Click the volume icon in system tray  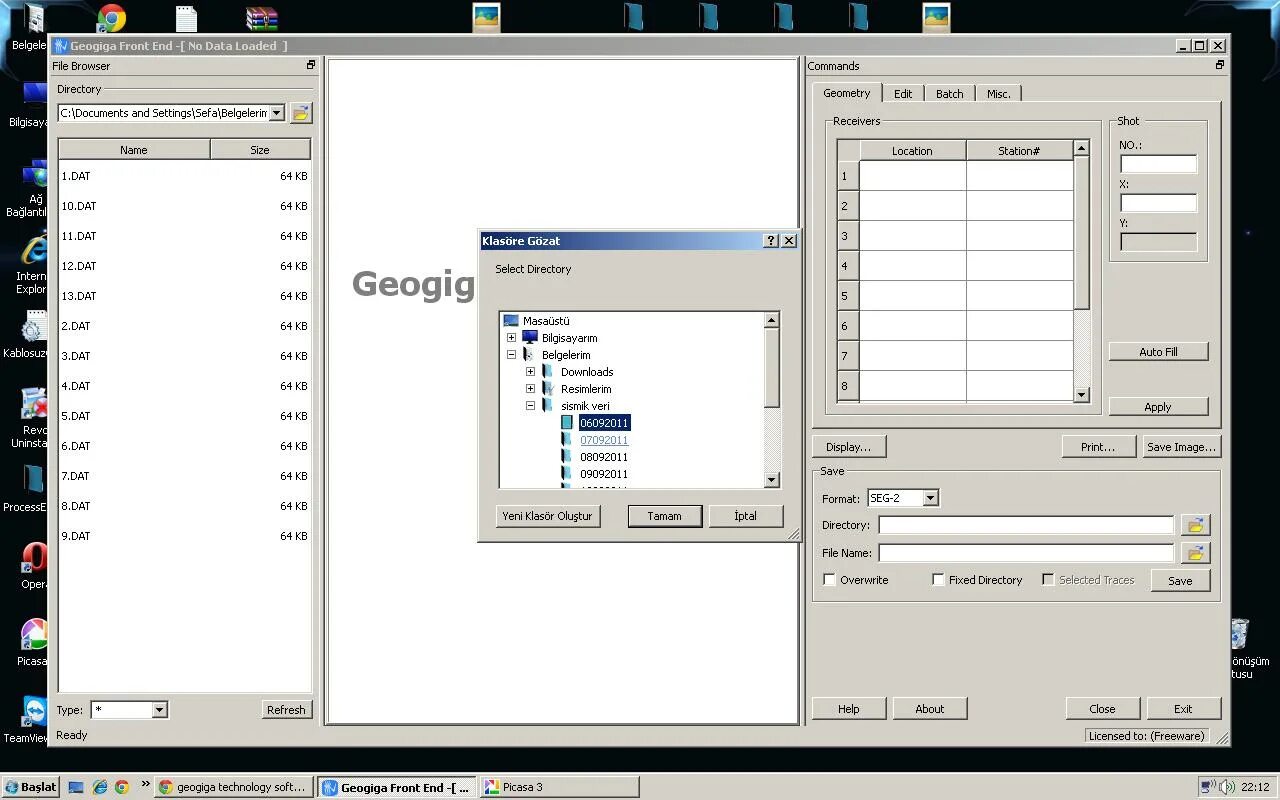1226,787
